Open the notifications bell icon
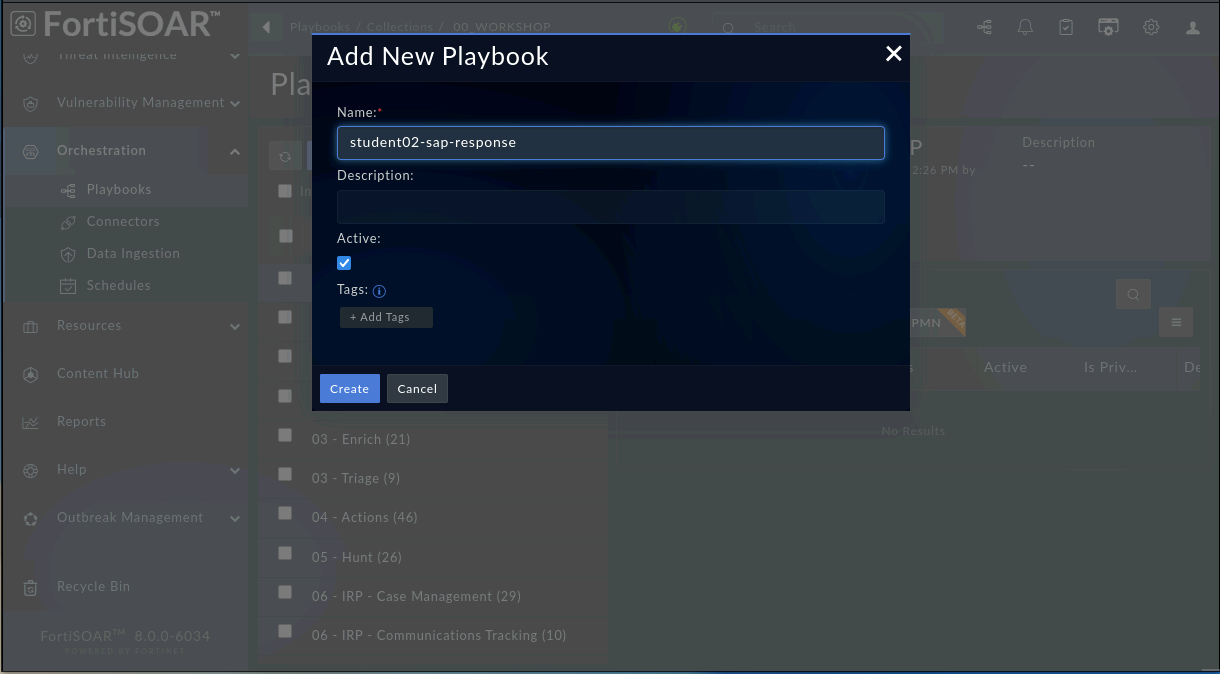The height and width of the screenshot is (674, 1220). click(x=1025, y=28)
